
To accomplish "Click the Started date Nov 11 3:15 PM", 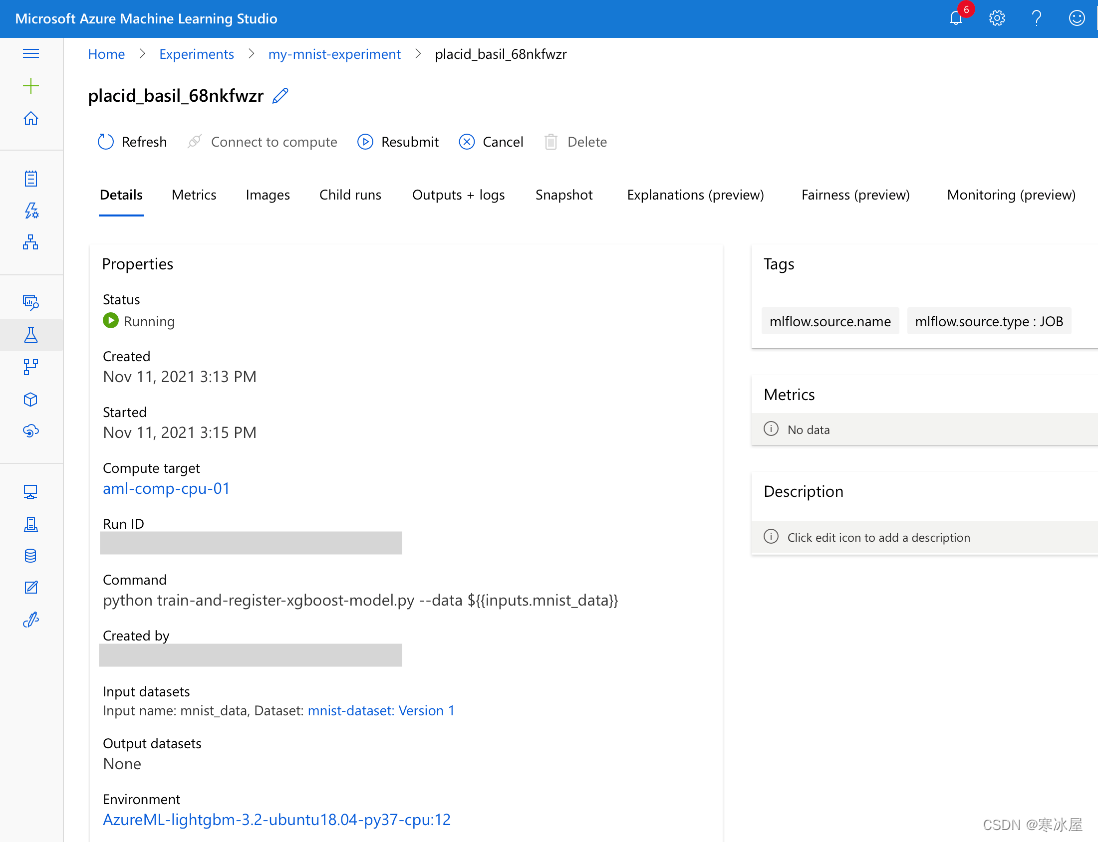I will (179, 433).
